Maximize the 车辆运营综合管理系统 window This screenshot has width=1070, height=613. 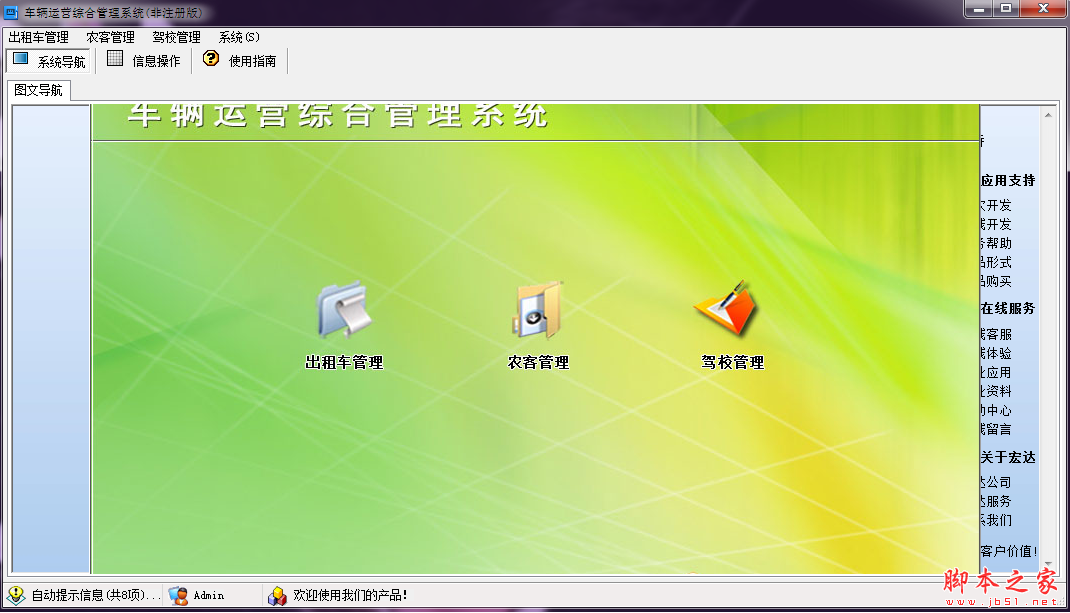pyautogui.click(x=1005, y=9)
